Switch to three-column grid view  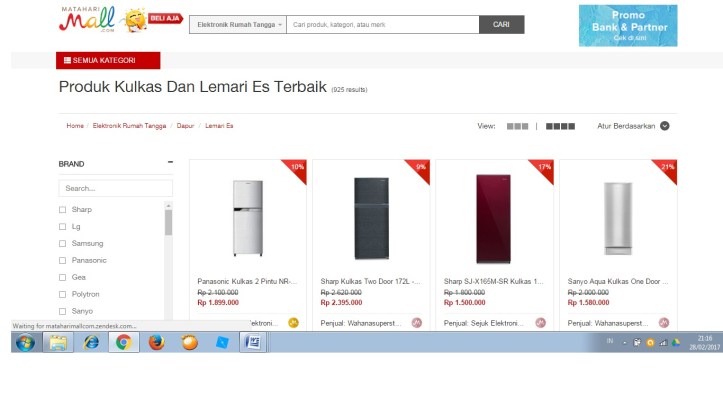[517, 126]
